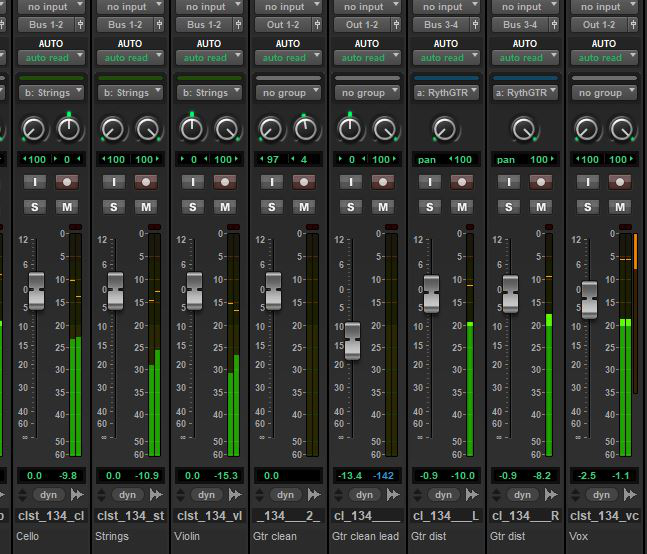Enable input monitoring on Vox track
Screen dimensions: 647x554
tap(588, 182)
